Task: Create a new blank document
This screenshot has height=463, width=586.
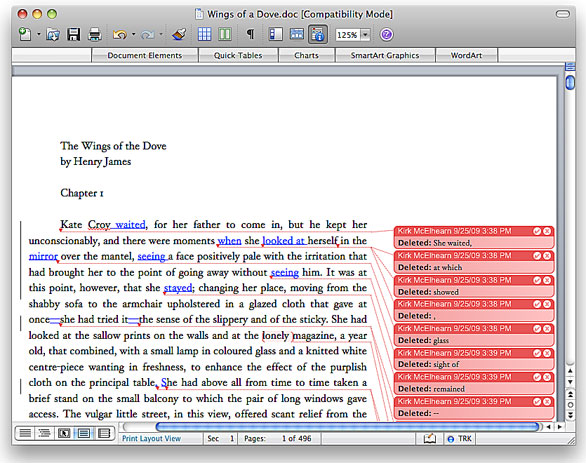Action: pyautogui.click(x=25, y=34)
